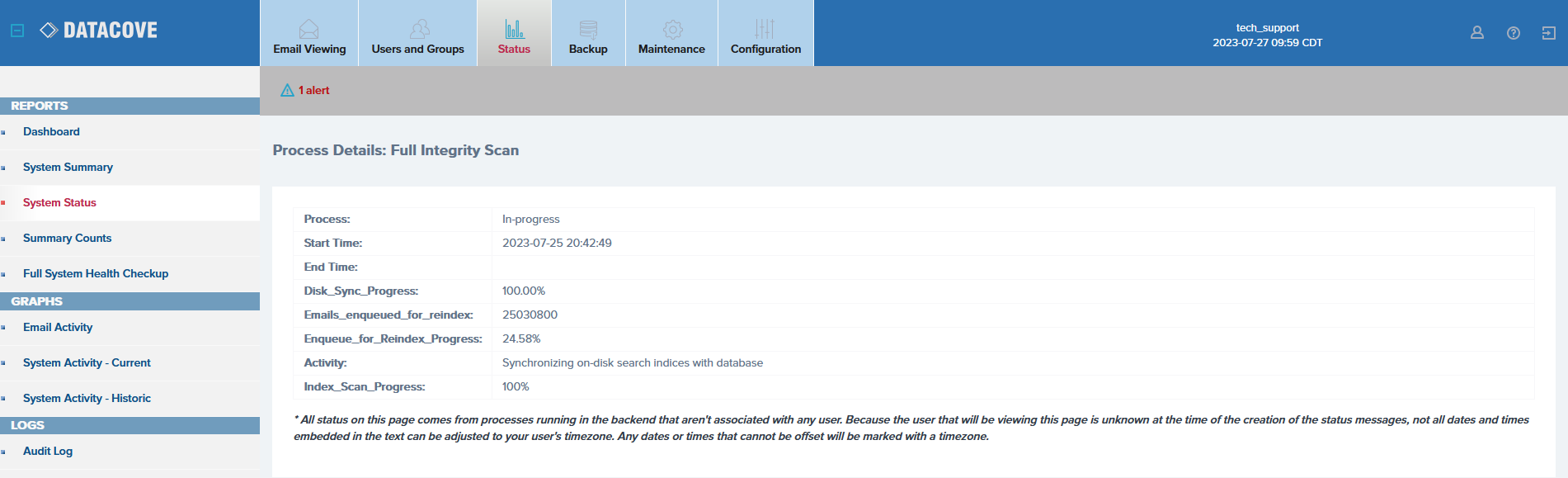Viewport: 1568px width, 478px height.
Task: Open the Dashboard report
Action: (x=51, y=132)
